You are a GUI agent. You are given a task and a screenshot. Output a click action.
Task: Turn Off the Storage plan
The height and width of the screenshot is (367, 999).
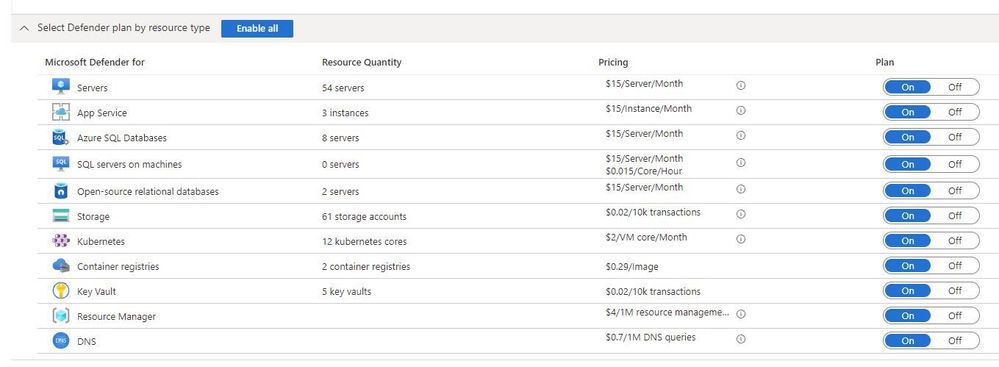tap(954, 216)
